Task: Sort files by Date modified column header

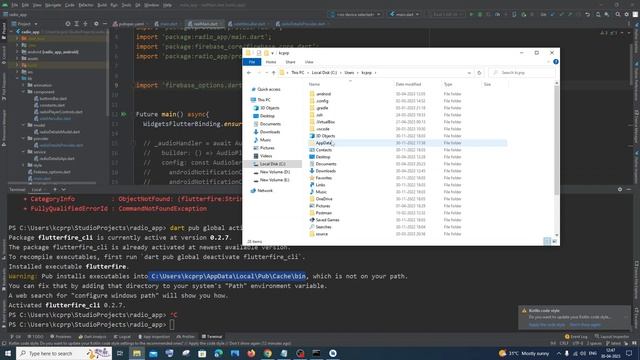Action: pyautogui.click(x=408, y=84)
